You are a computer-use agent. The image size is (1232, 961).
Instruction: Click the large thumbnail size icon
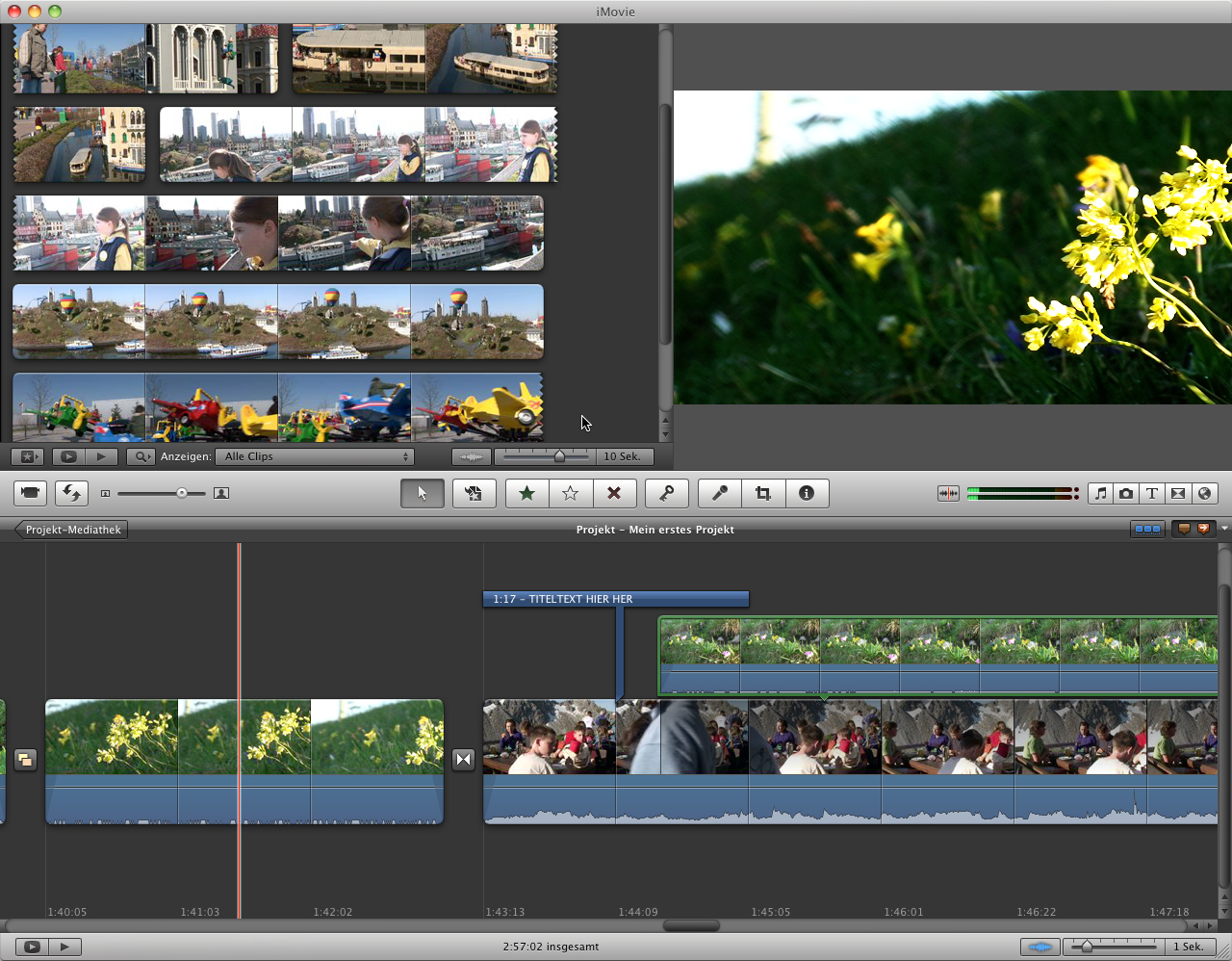[x=221, y=493]
